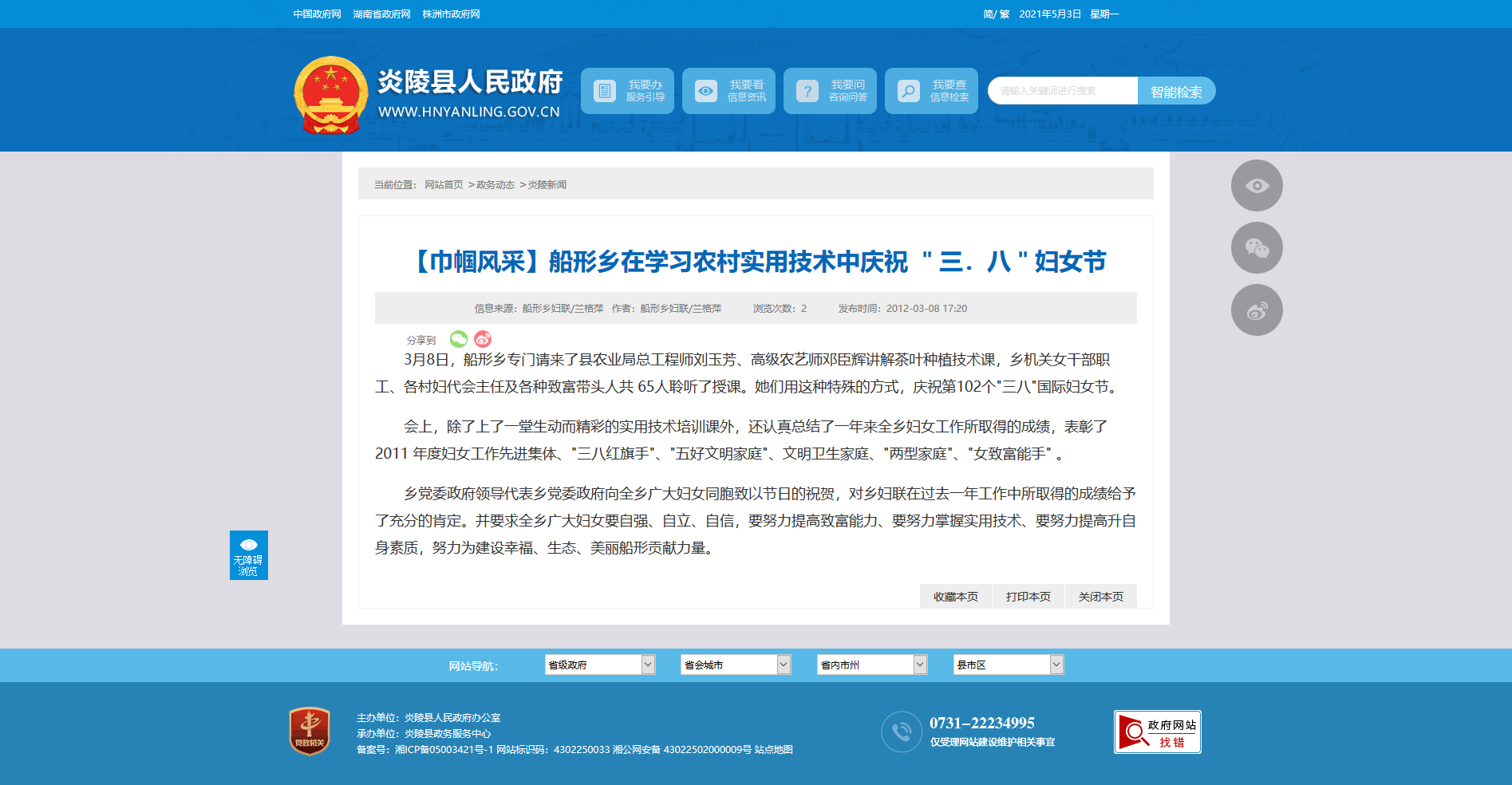Share article via red Weibo icon
Image resolution: width=1512 pixels, height=785 pixels.
click(x=483, y=339)
